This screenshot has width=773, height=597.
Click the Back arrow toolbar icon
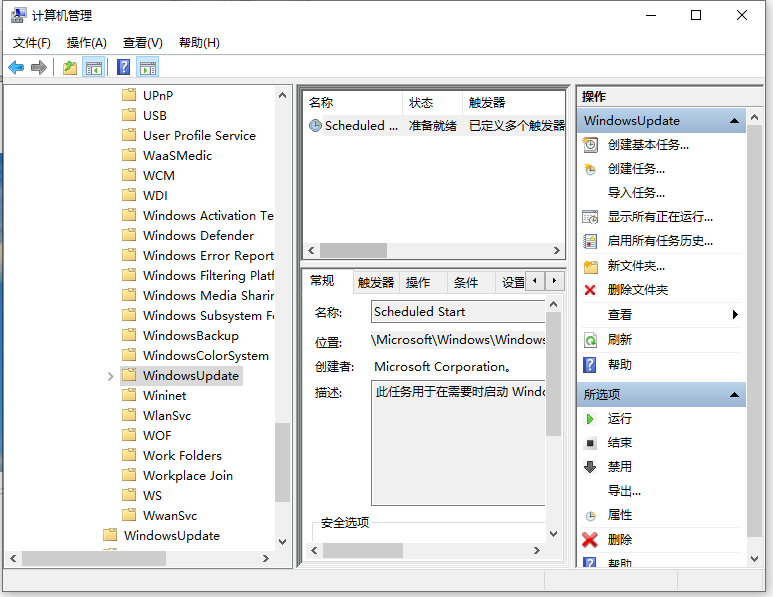[x=16, y=67]
